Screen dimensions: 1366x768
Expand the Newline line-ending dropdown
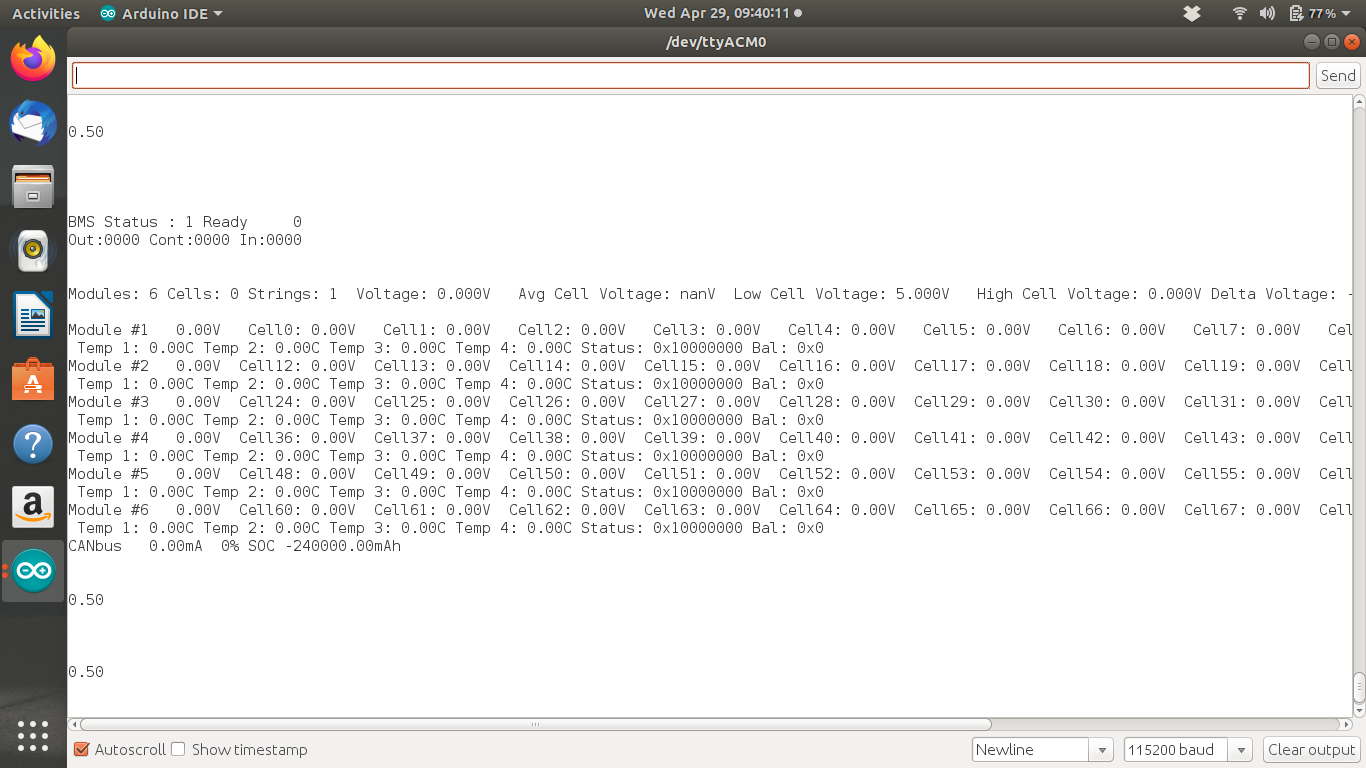click(1042, 750)
